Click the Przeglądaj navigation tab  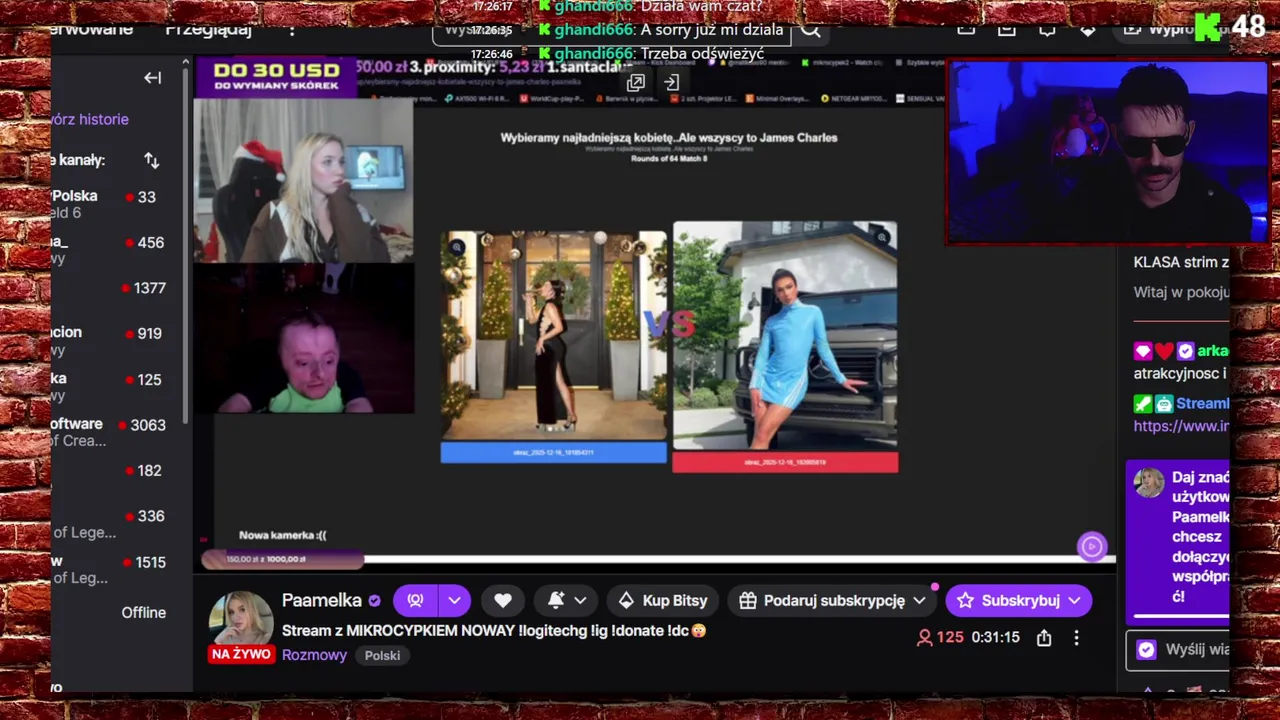tap(208, 29)
